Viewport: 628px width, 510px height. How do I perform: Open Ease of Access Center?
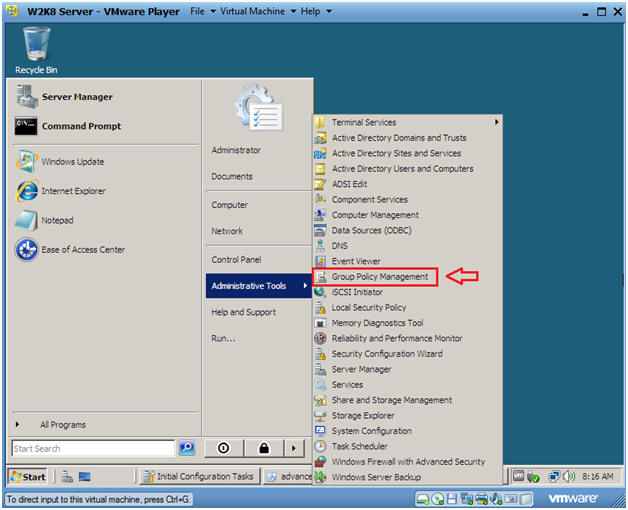[x=70, y=250]
